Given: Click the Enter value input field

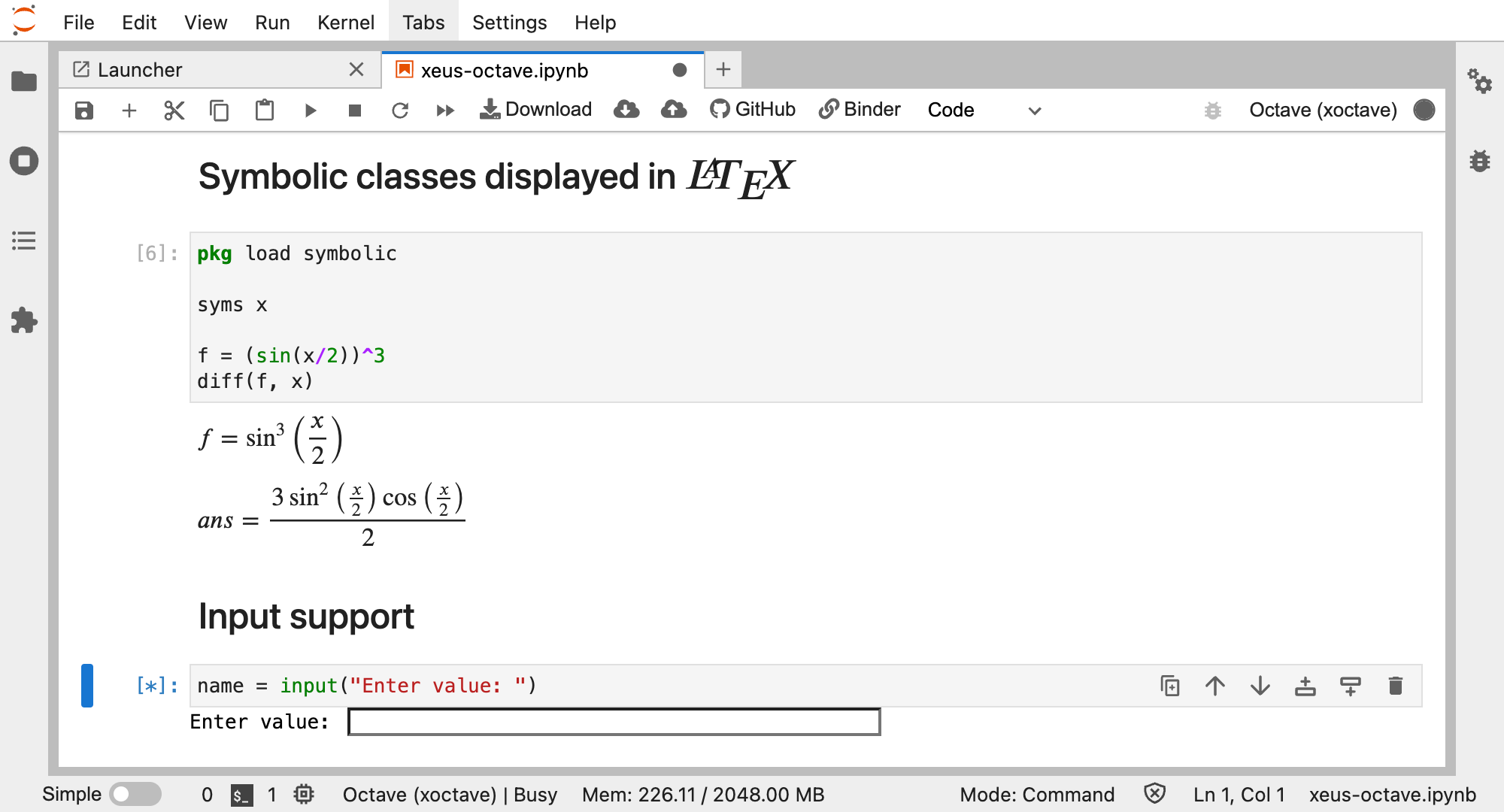Looking at the screenshot, I should pos(614,722).
